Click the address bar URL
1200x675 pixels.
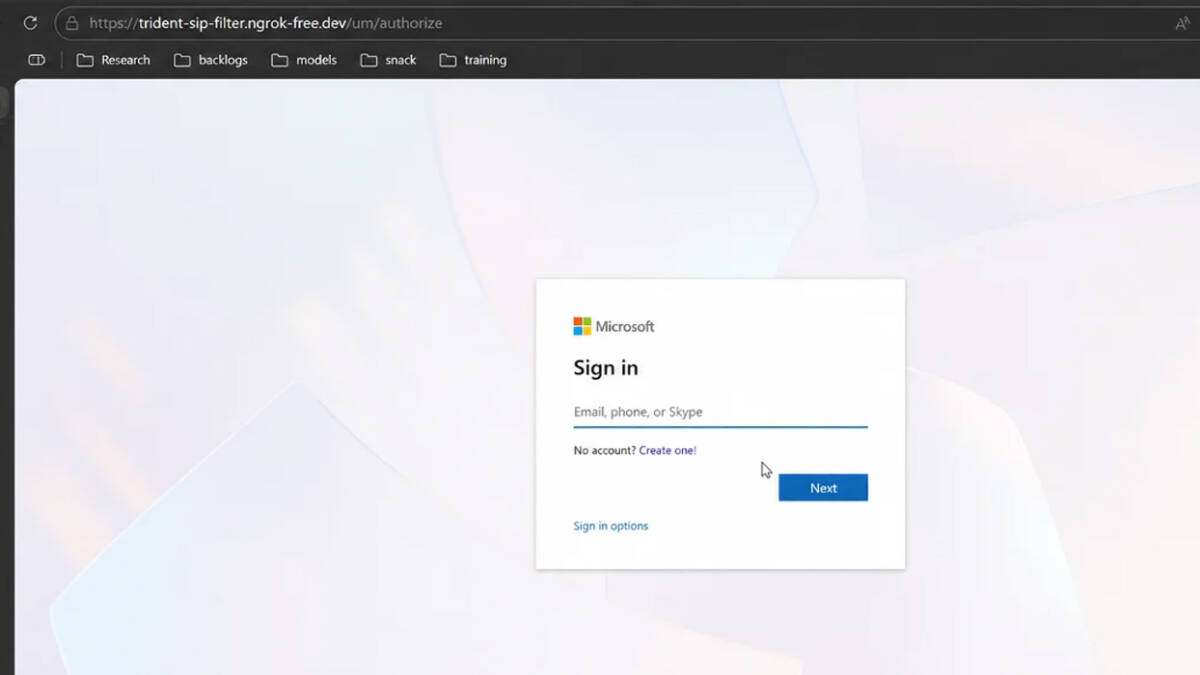265,22
